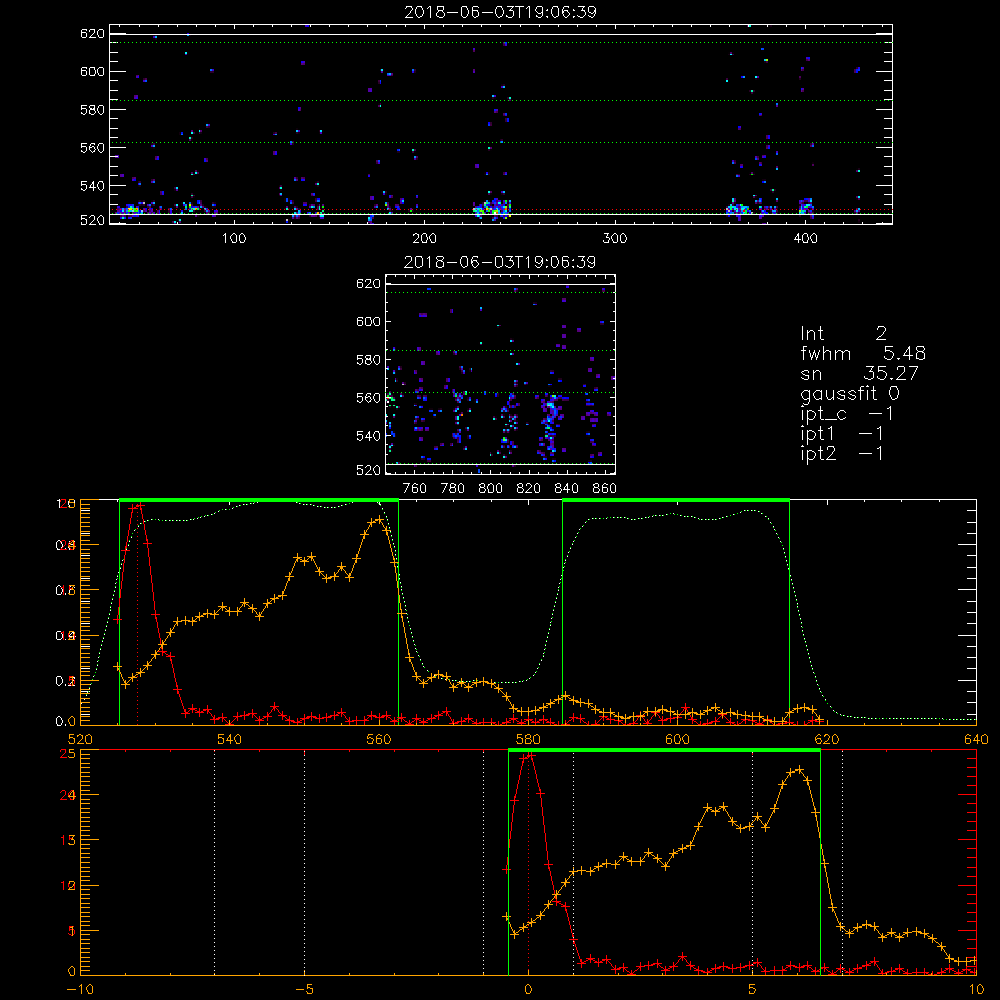
Task: Click the right thick green bar spanning 585–615
Action: coord(676,500)
